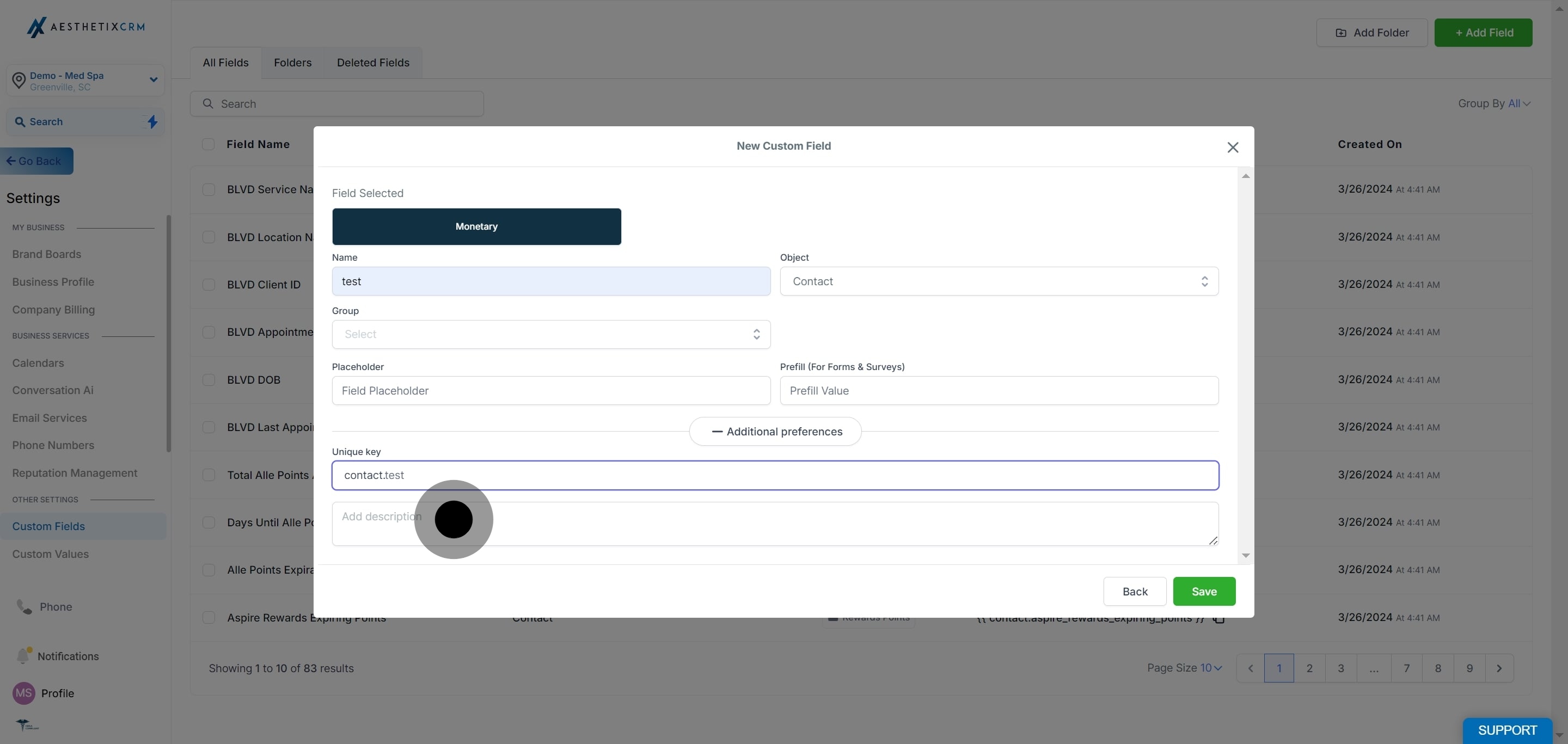
Task: Click the green Save button
Action: 1203,591
